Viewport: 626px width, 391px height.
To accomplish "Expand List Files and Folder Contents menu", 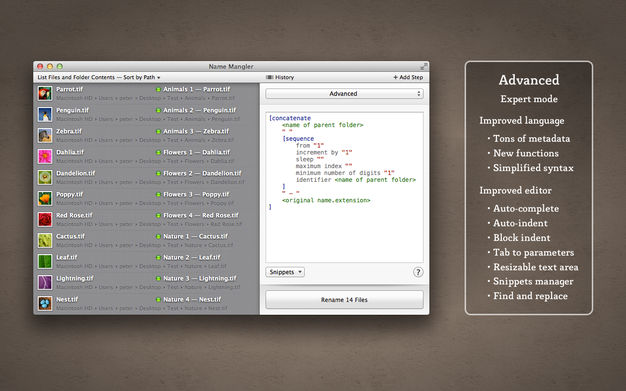I will 99,77.
